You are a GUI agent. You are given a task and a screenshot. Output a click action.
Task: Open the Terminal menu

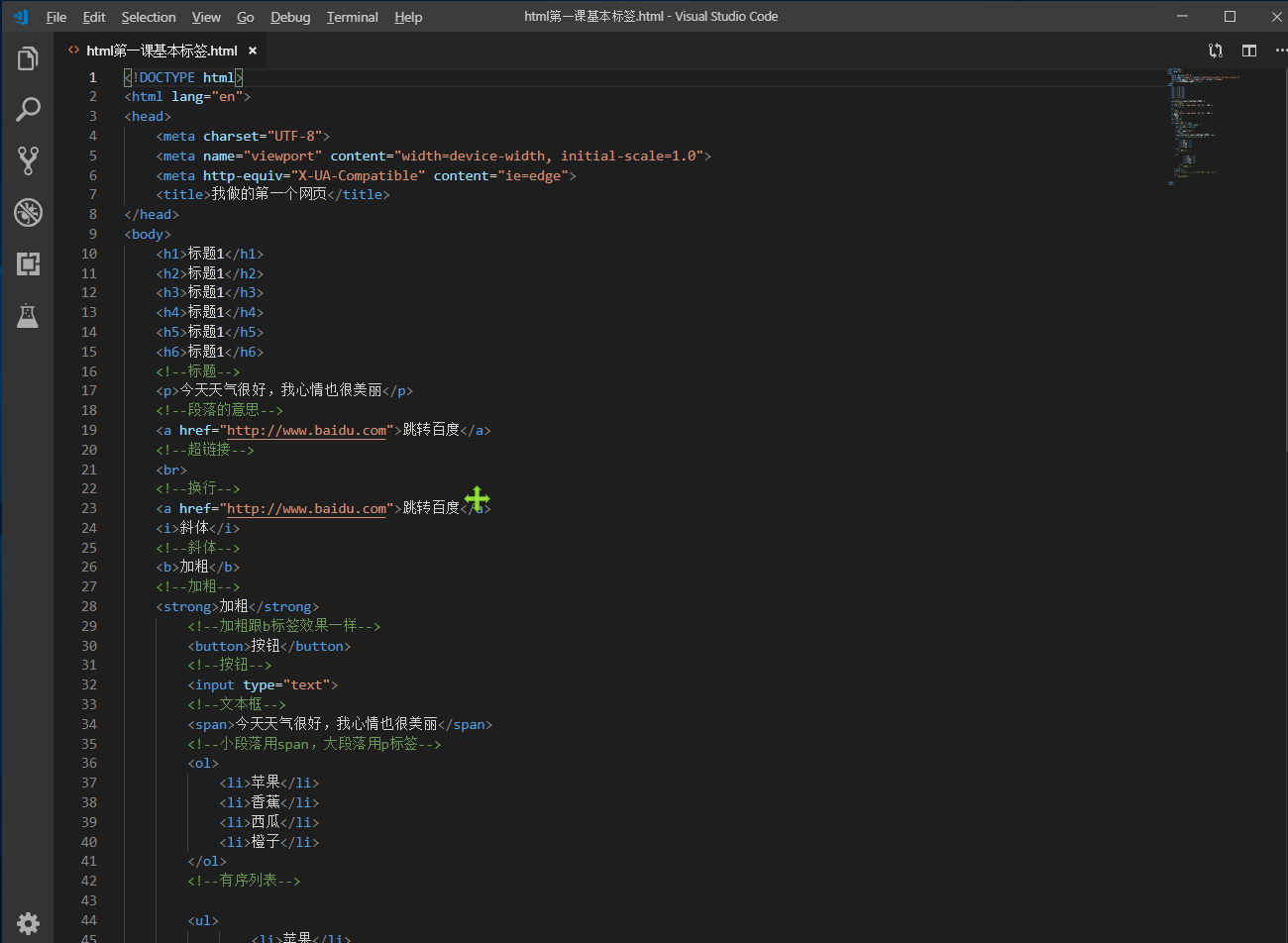(x=352, y=17)
